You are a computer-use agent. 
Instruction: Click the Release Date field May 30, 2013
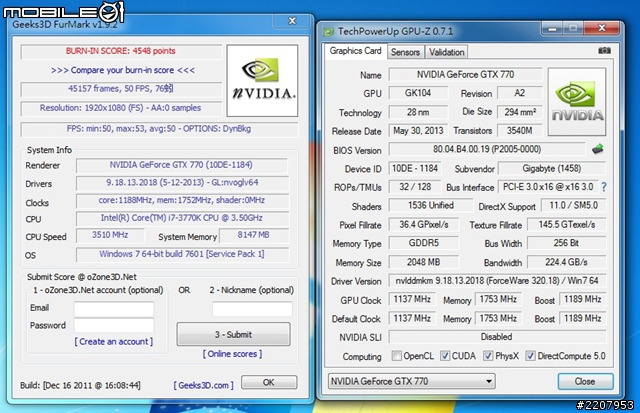(418, 131)
